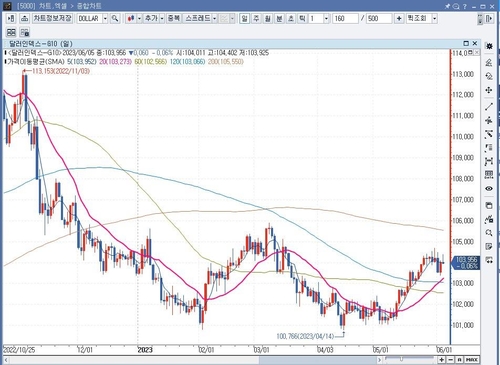The height and width of the screenshot is (365, 500).
Task: Click MAX zoom button at bottom
Action: click(472, 360)
